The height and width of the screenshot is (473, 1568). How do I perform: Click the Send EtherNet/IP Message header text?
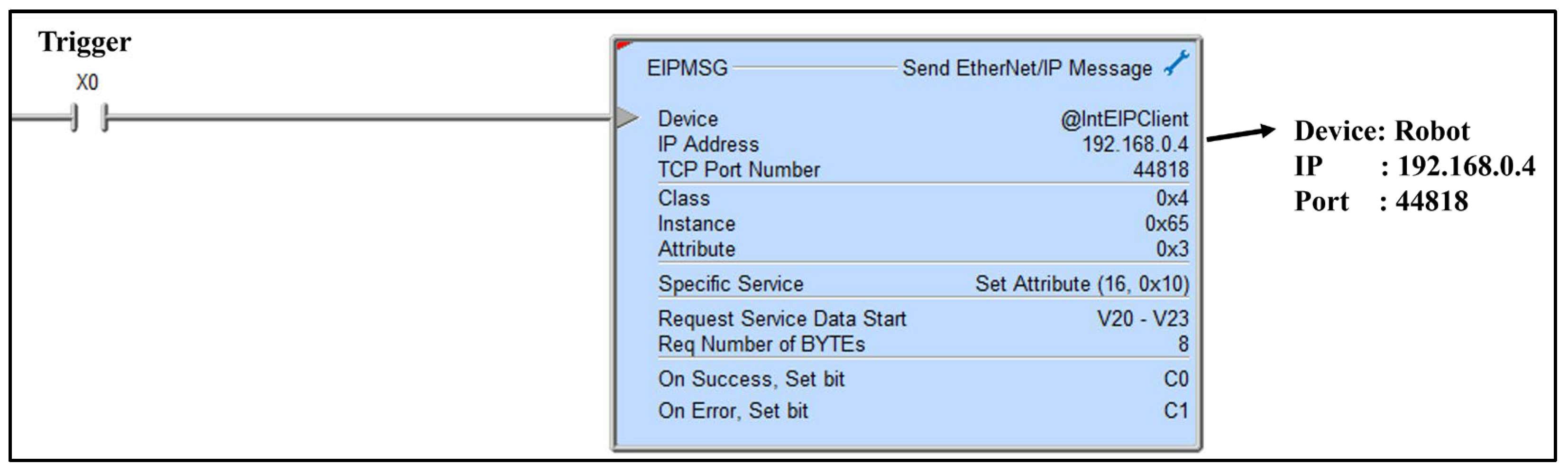tap(1027, 68)
